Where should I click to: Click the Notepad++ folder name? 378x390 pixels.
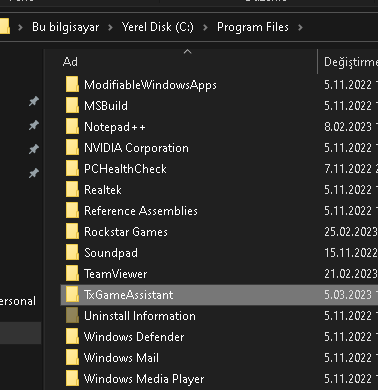click(115, 127)
